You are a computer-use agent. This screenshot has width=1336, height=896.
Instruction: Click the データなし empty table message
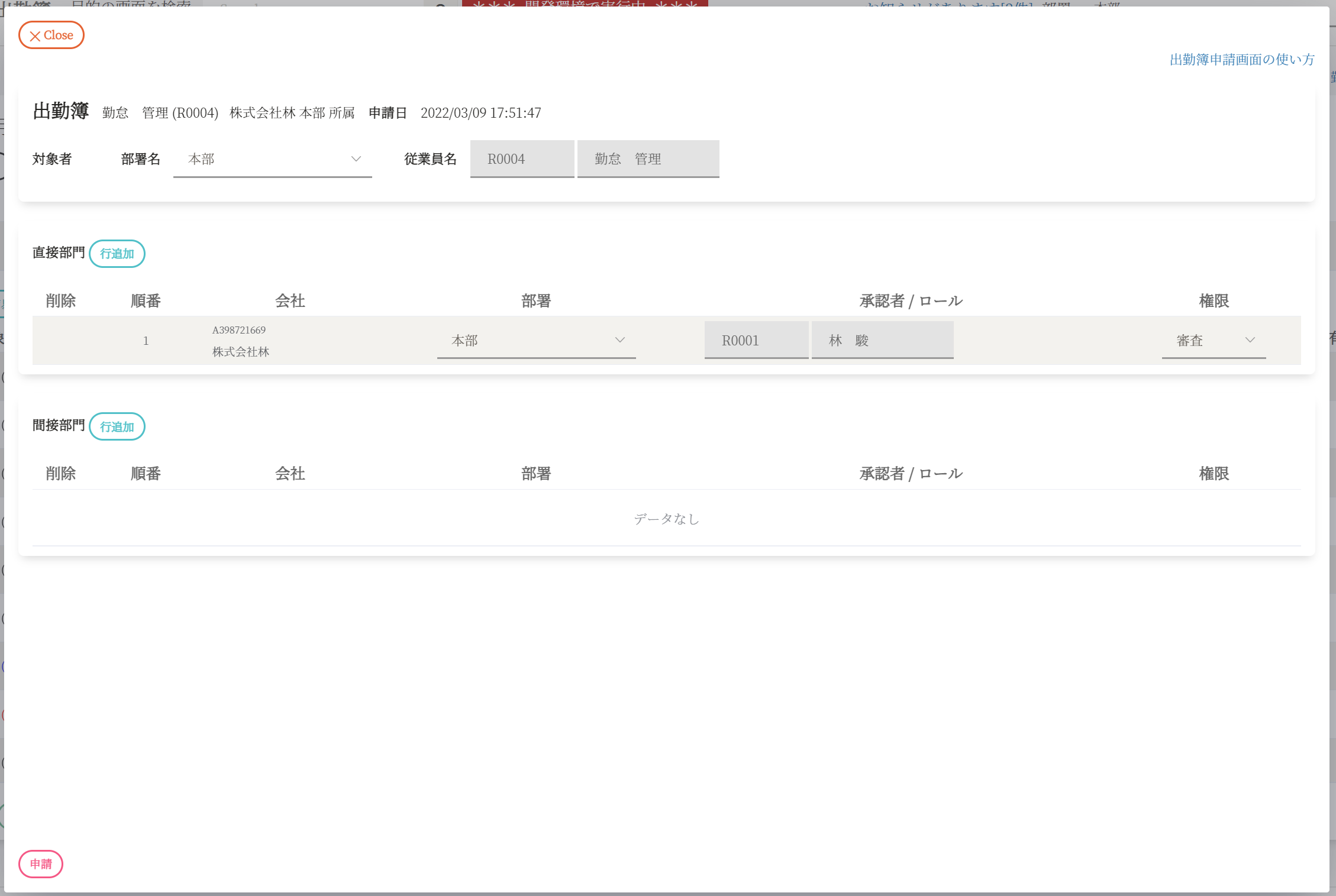(666, 519)
